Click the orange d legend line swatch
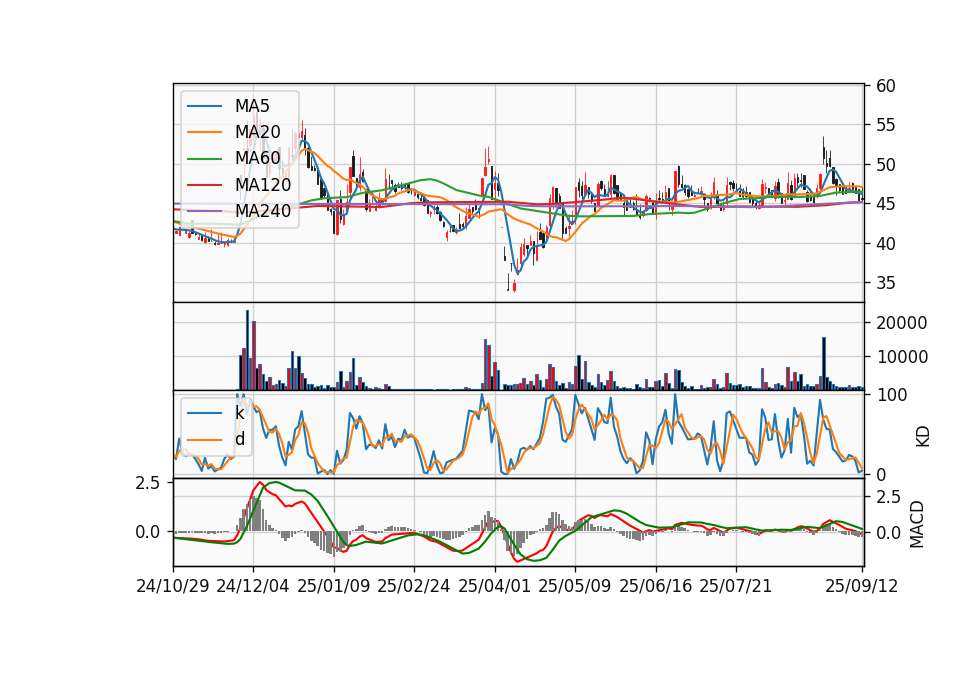This screenshot has width=960, height=690. (x=204, y=440)
